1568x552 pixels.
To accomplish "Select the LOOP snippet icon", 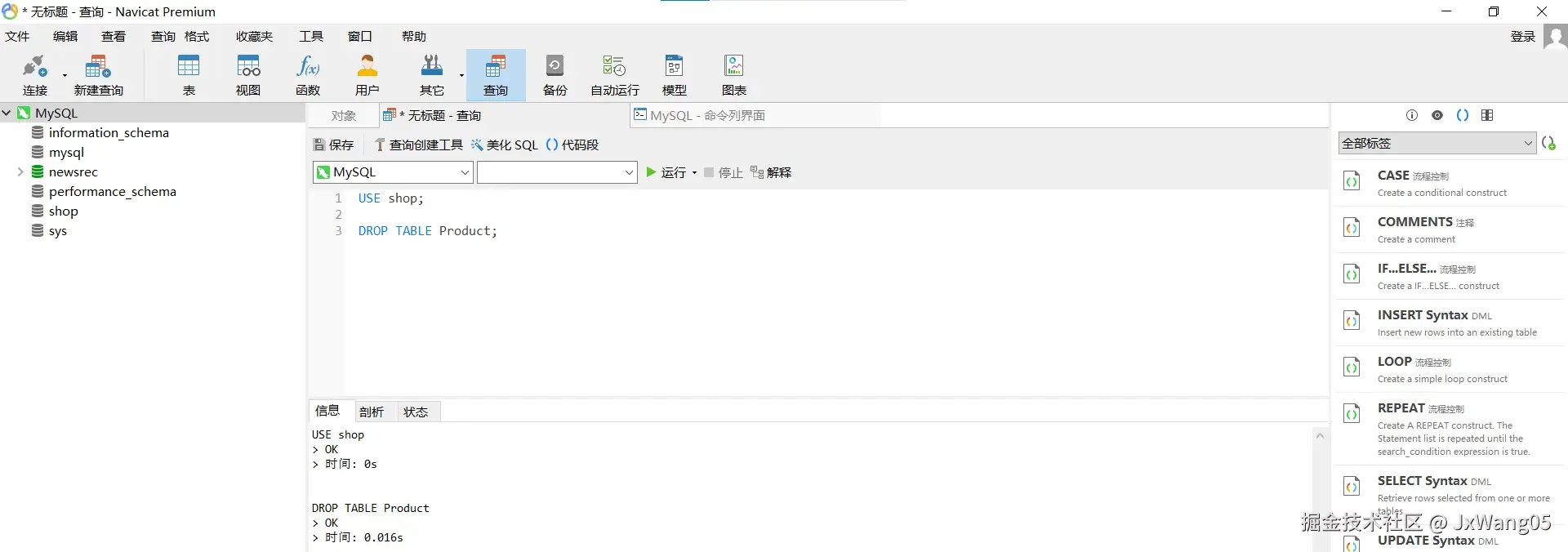I will 1352,367.
